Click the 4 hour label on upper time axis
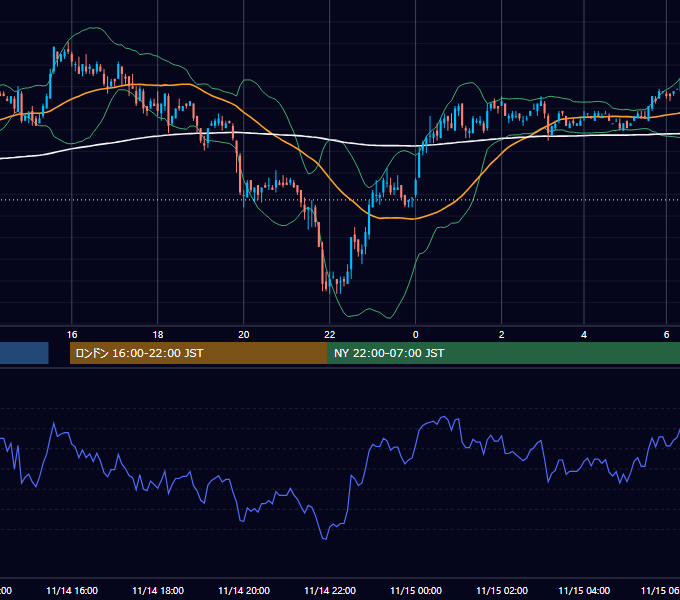This screenshot has height=600, width=680. pyautogui.click(x=584, y=335)
